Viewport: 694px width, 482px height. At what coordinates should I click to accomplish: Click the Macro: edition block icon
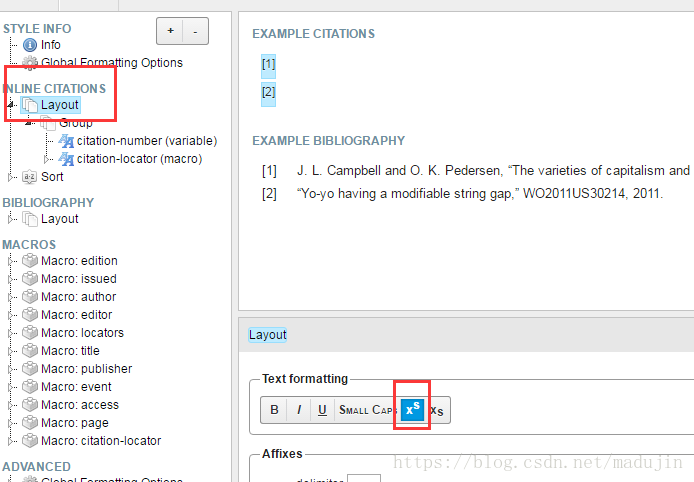pyautogui.click(x=30, y=261)
